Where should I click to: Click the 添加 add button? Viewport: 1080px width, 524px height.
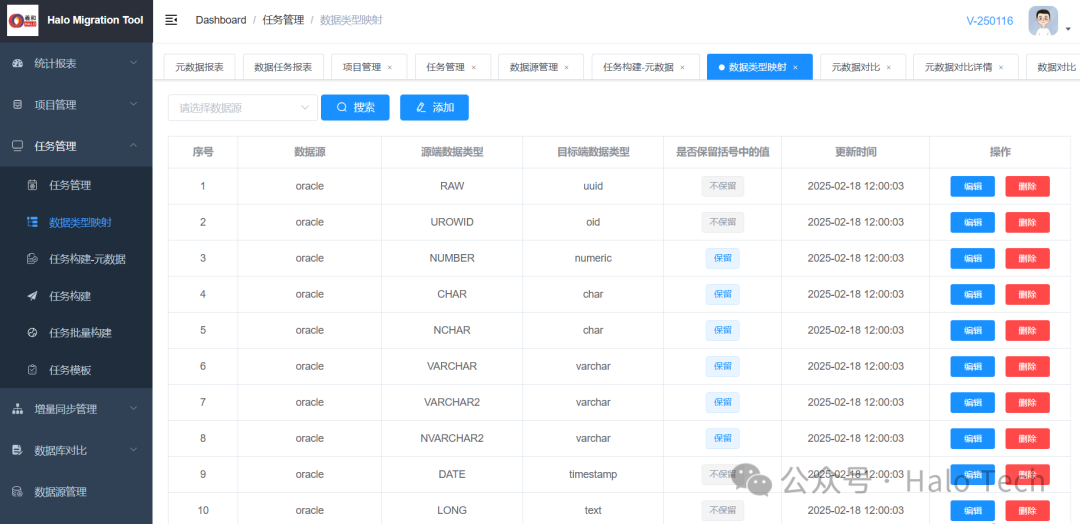point(435,107)
